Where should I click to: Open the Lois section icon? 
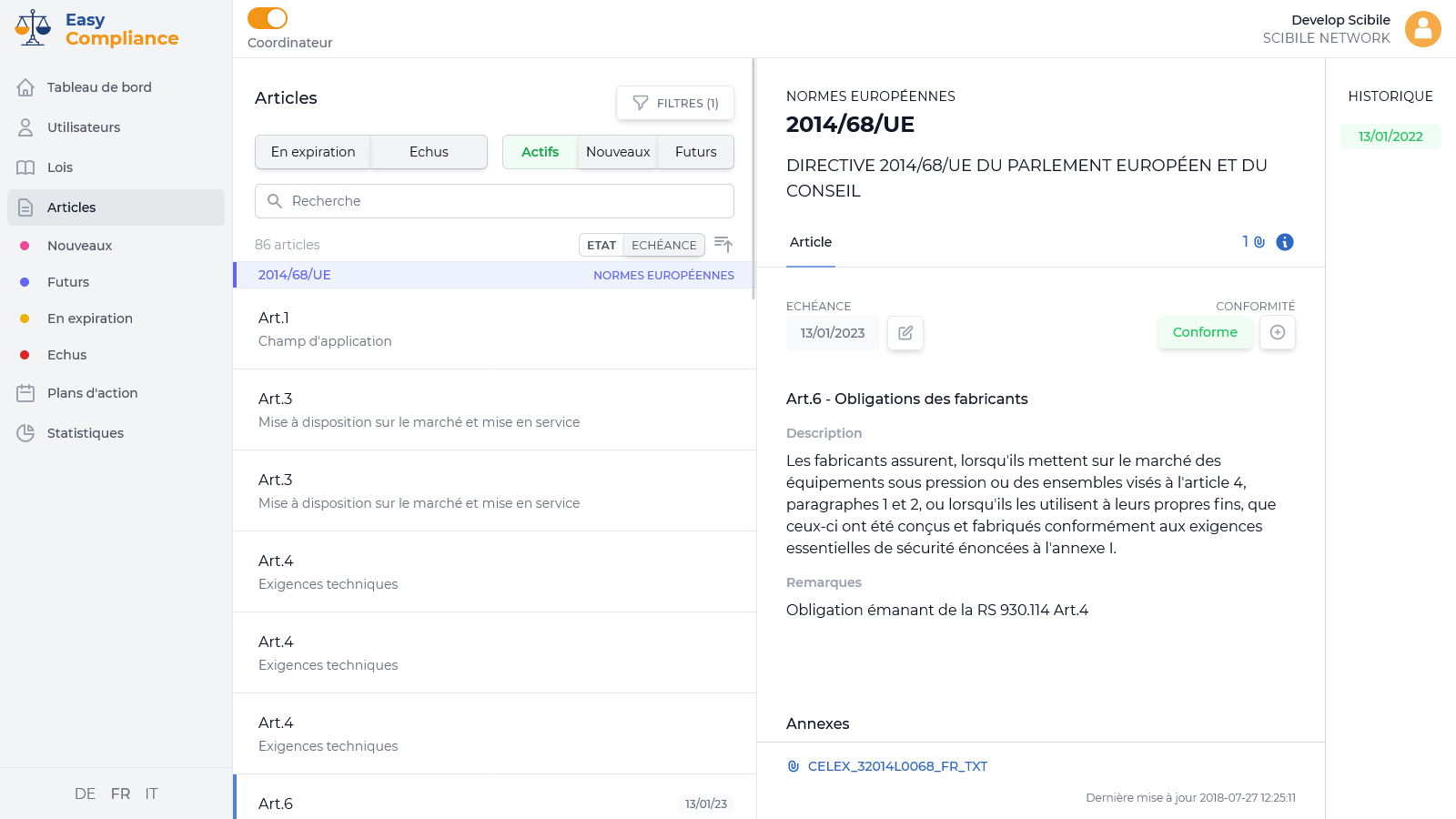coord(26,167)
